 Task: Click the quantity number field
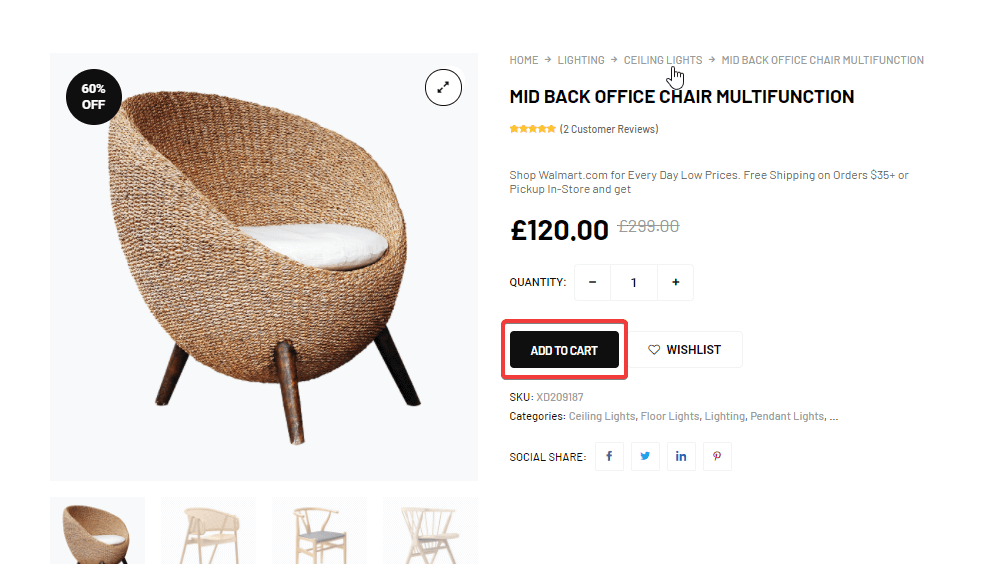point(634,282)
